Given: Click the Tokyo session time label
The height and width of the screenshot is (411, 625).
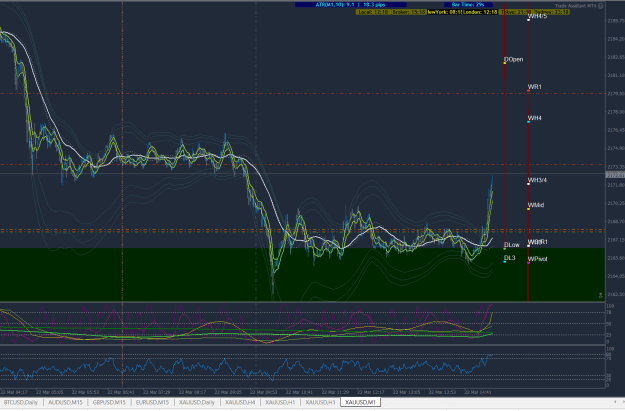Looking at the screenshot, I should click(516, 12).
